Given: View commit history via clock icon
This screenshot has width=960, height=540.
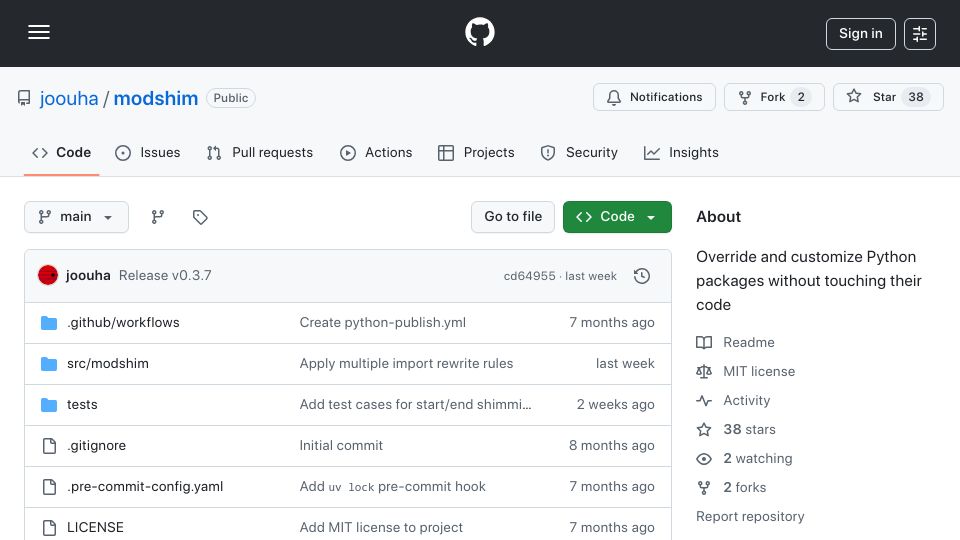Looking at the screenshot, I should tap(642, 276).
